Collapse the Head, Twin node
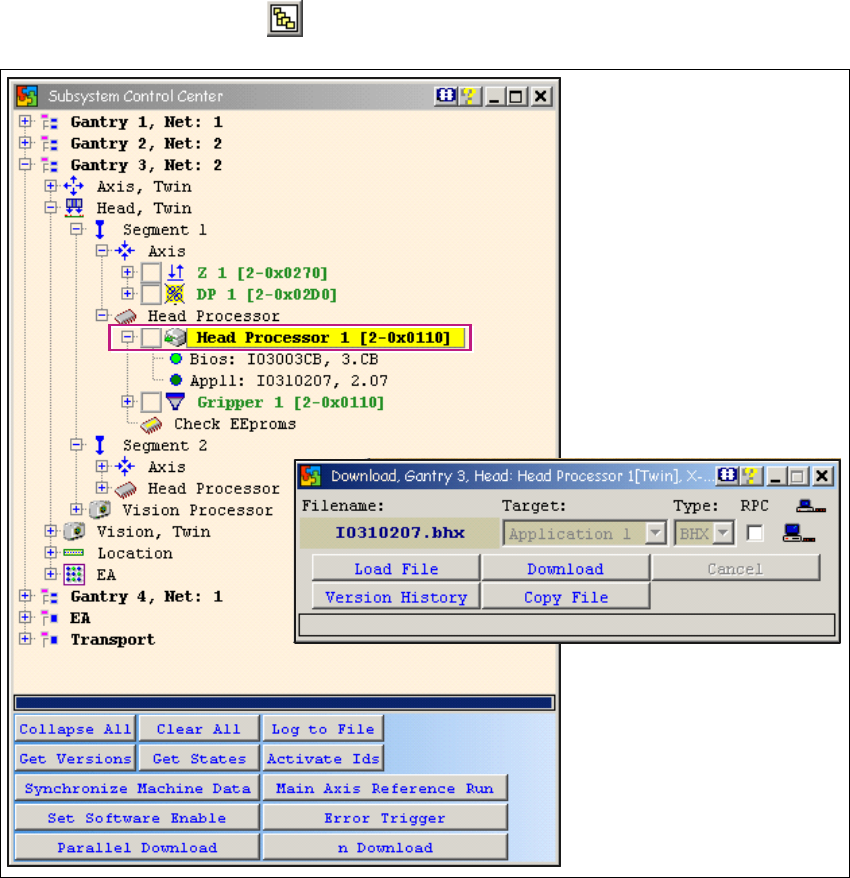The width and height of the screenshot is (850, 878). pos(50,208)
